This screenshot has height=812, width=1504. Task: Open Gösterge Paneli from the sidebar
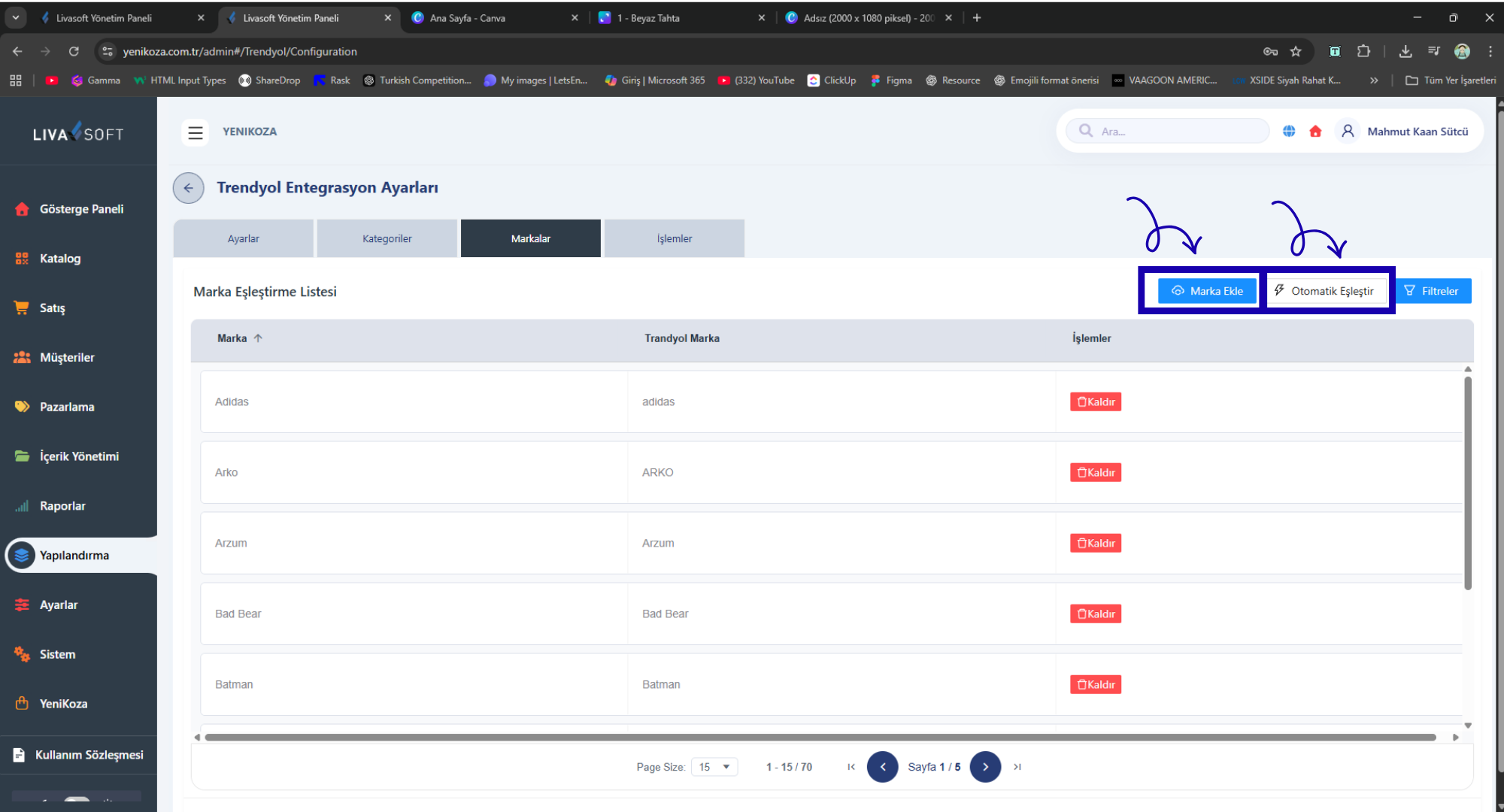pyautogui.click(x=81, y=209)
